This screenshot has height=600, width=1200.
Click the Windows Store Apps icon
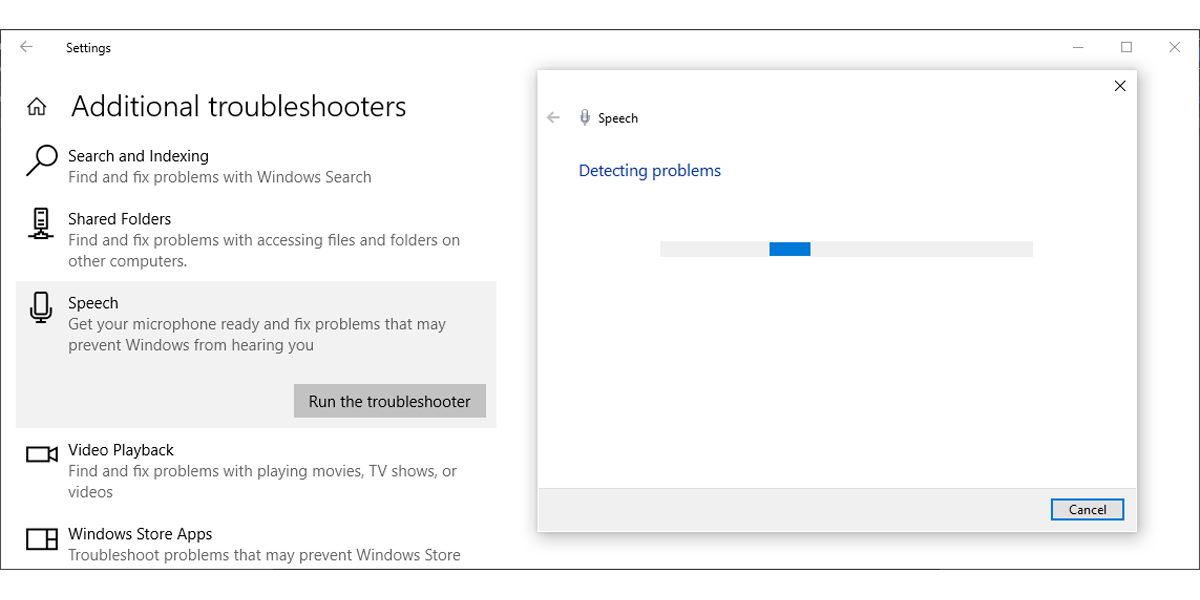tap(41, 540)
